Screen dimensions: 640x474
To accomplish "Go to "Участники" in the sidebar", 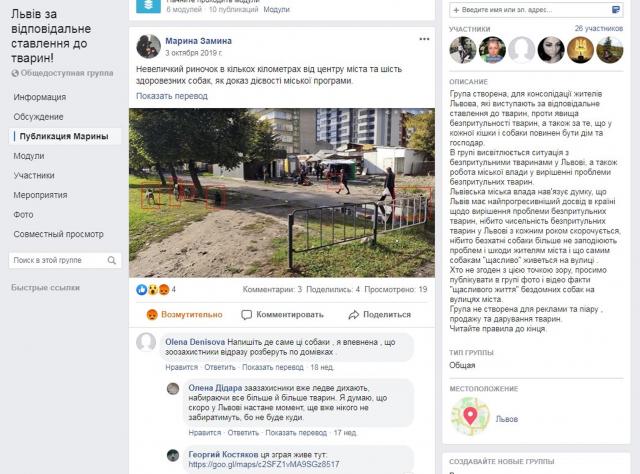I will click(x=34, y=176).
